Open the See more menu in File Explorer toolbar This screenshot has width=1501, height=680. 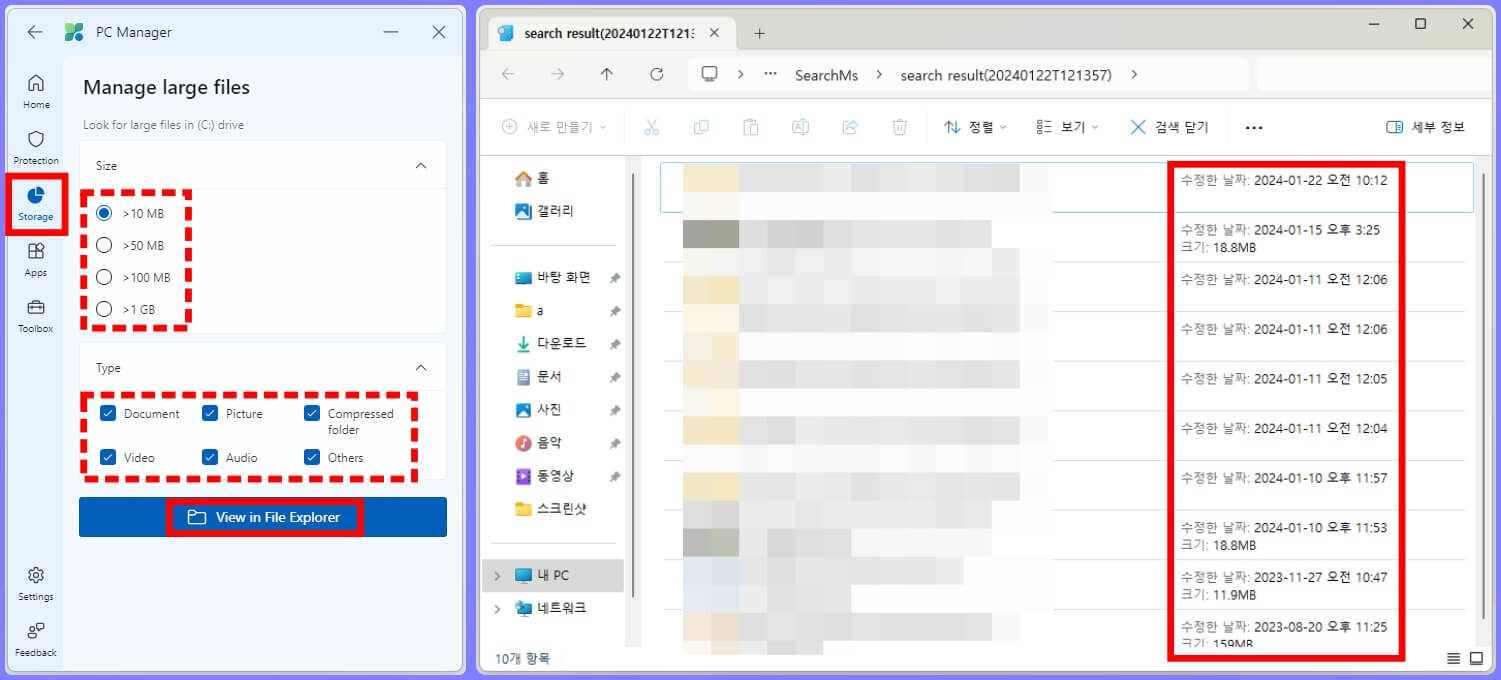[x=1253, y=127]
